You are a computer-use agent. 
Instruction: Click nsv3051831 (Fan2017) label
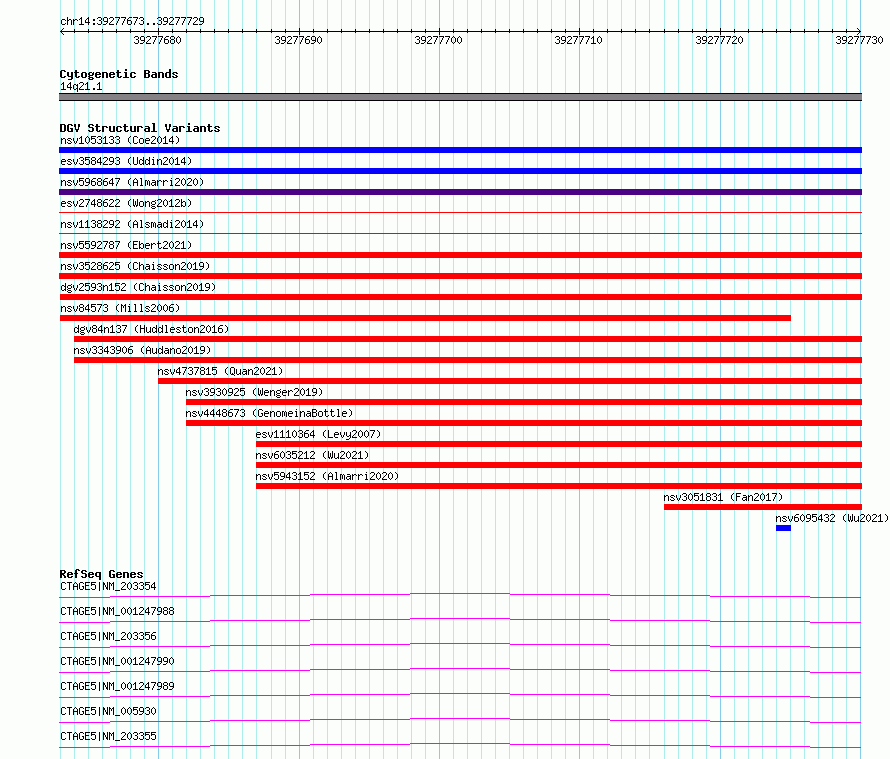coord(723,497)
